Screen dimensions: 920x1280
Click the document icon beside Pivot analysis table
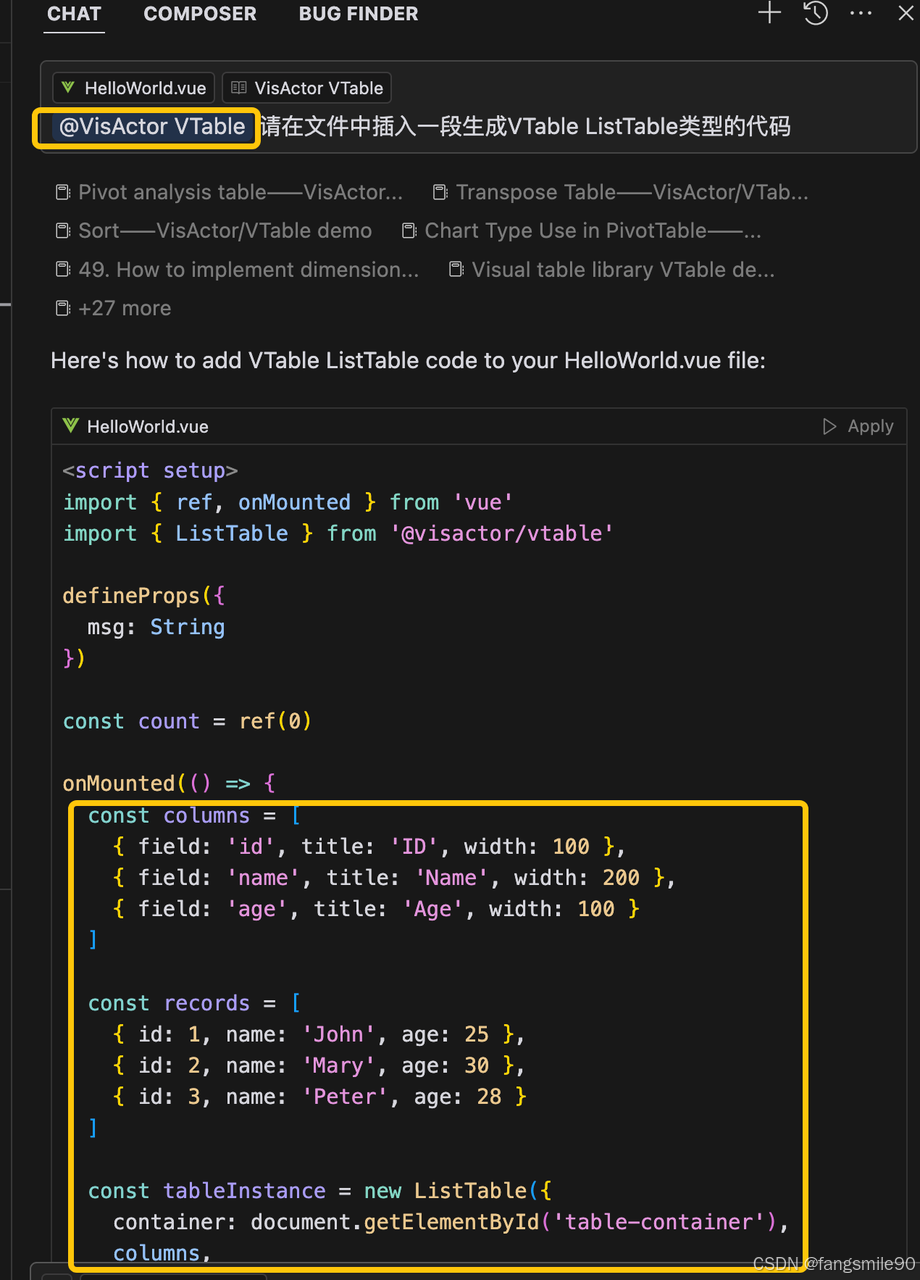pos(63,192)
